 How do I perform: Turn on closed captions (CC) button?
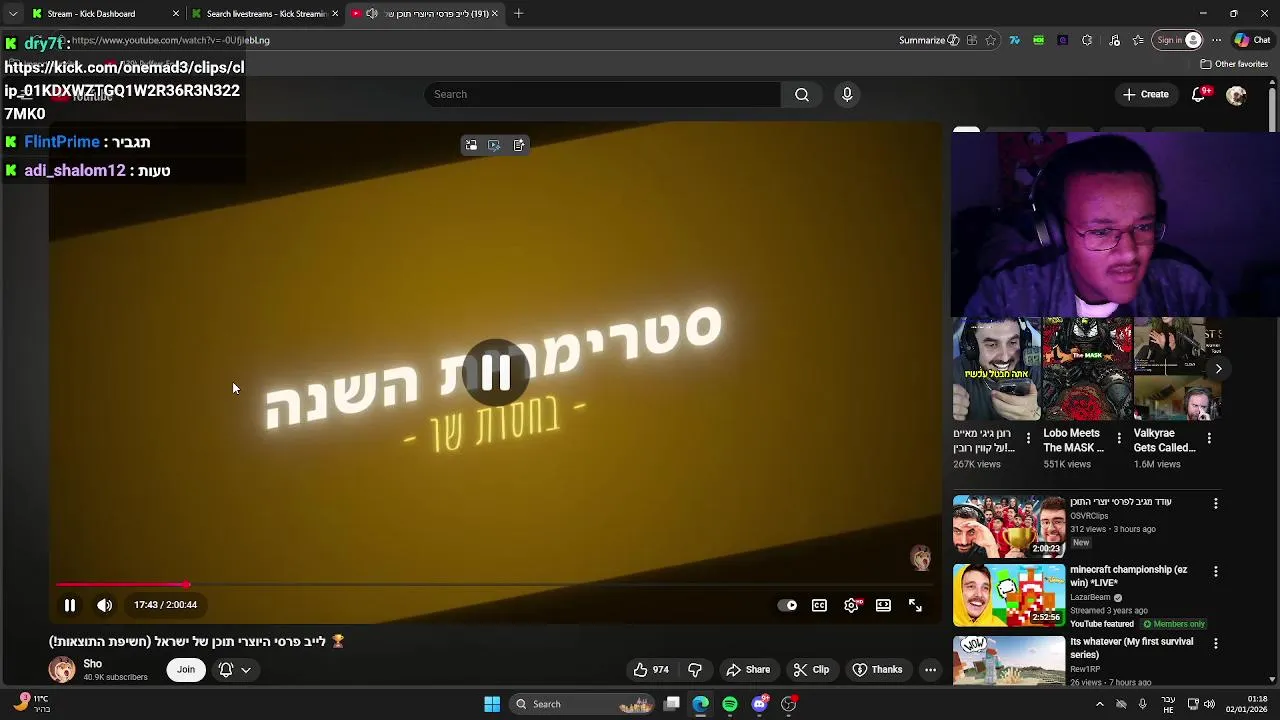coord(819,605)
